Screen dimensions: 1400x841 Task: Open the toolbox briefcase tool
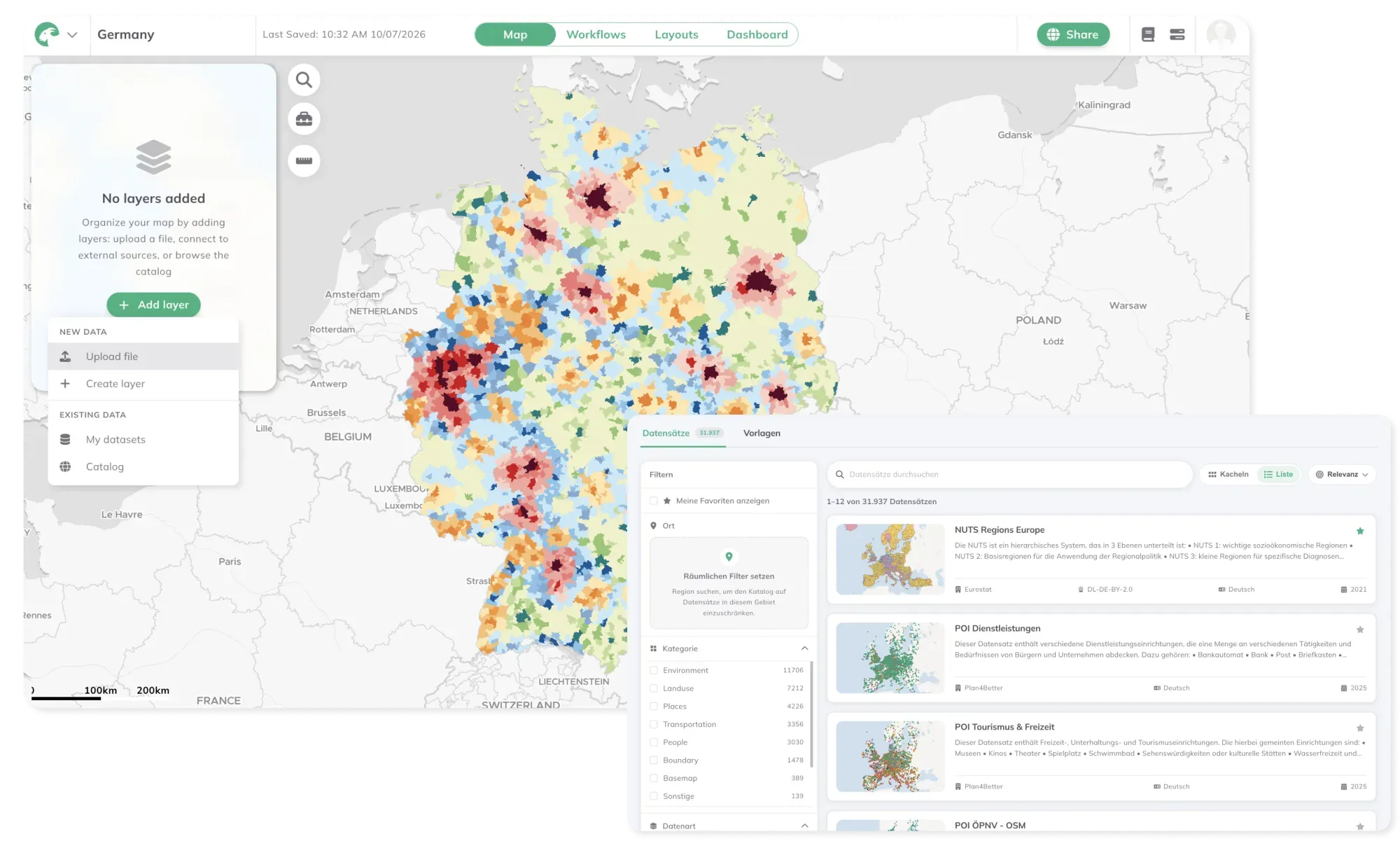pos(304,119)
